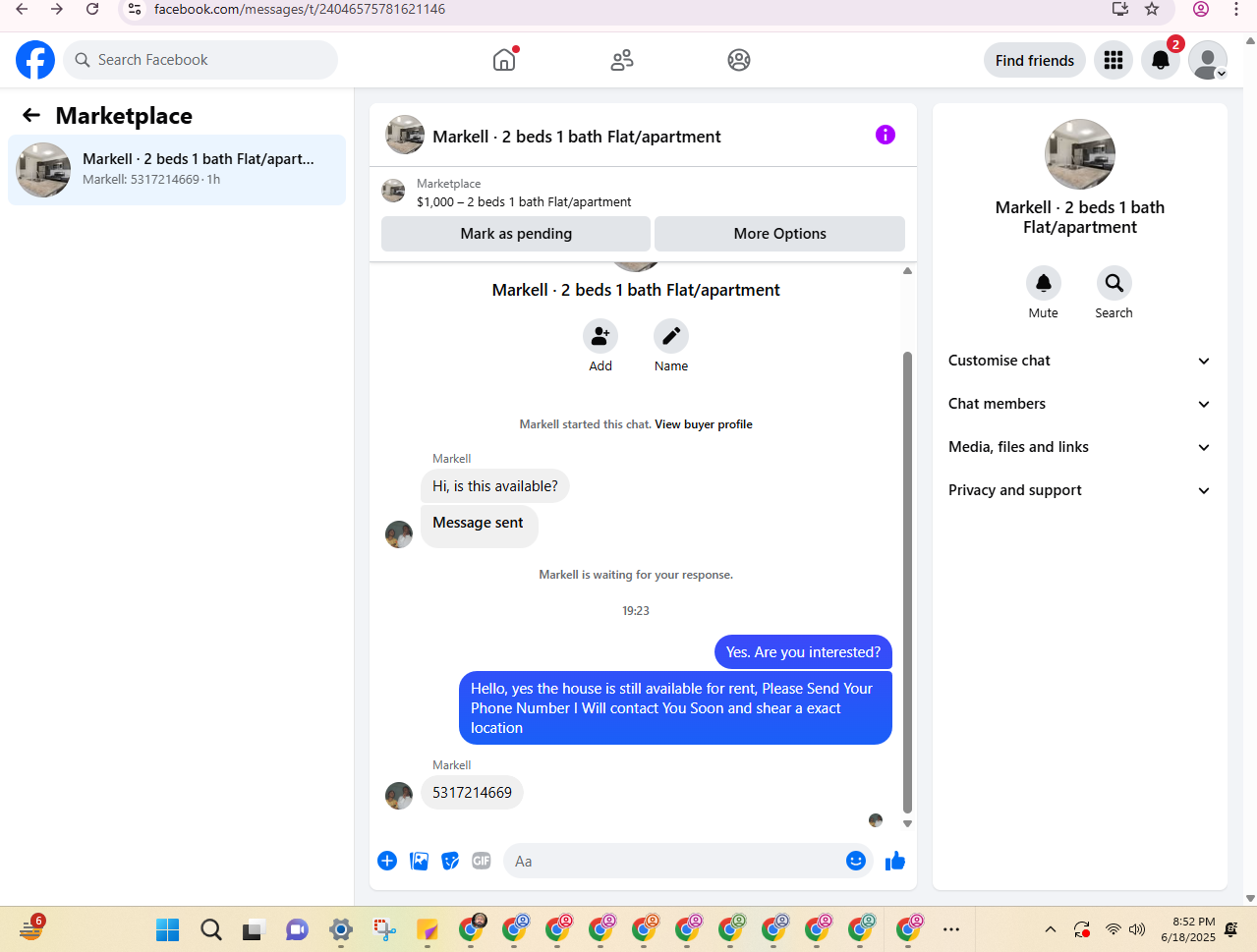Go back using Marketplace arrow
The image size is (1257, 952).
31,116
